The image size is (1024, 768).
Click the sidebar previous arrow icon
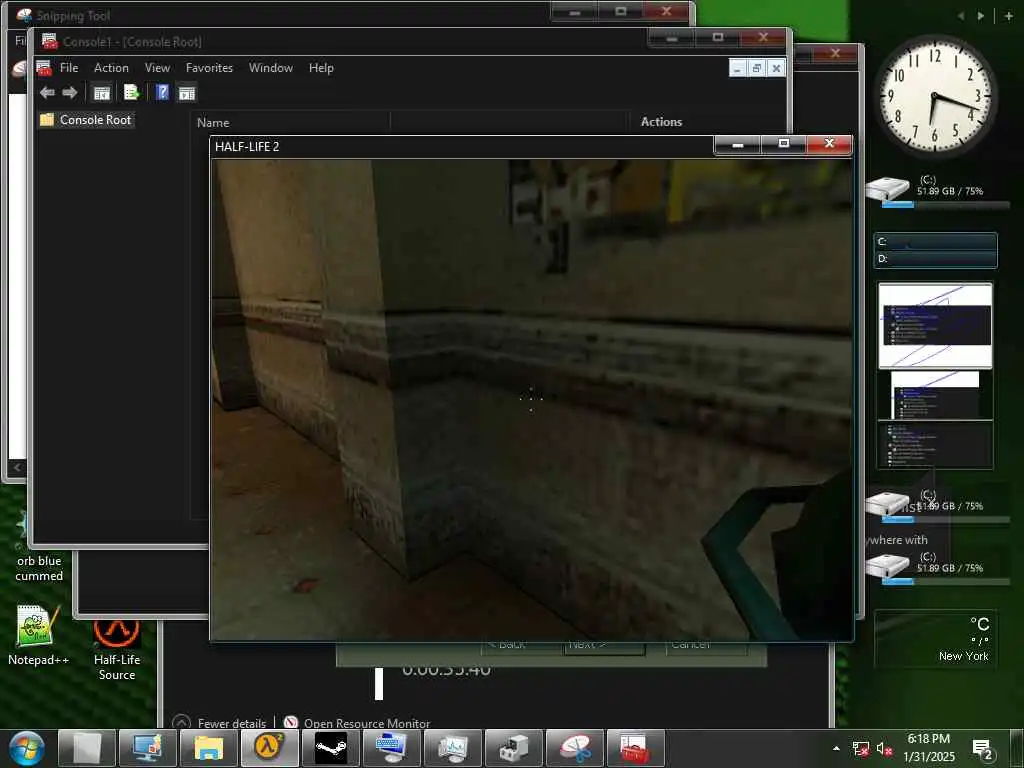(961, 16)
